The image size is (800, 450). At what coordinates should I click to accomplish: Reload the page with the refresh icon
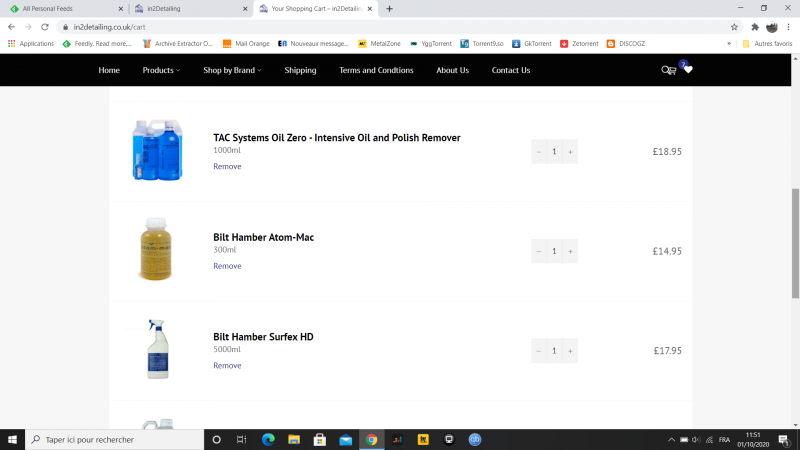(45, 27)
